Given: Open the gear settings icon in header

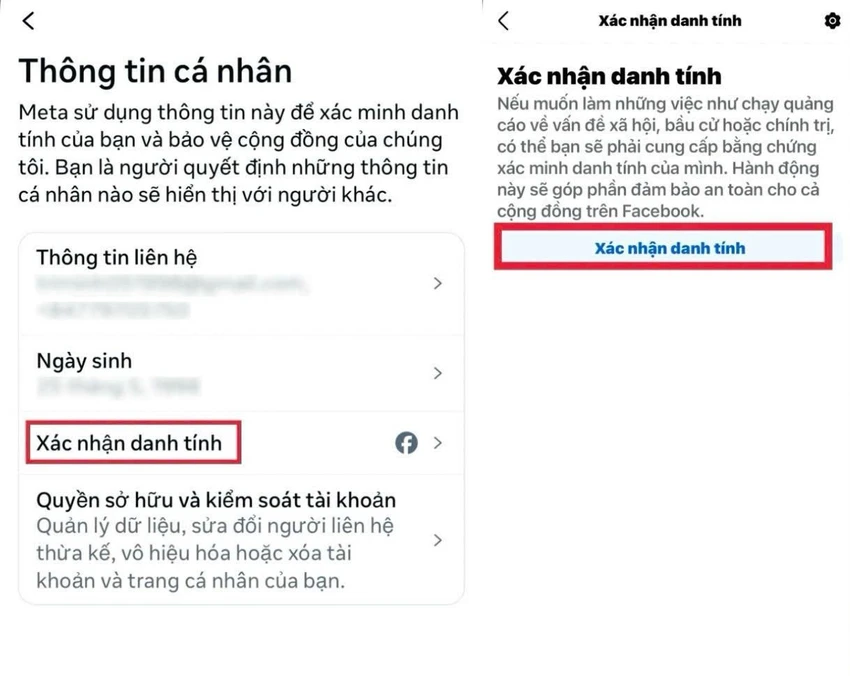Looking at the screenshot, I should (x=832, y=21).
